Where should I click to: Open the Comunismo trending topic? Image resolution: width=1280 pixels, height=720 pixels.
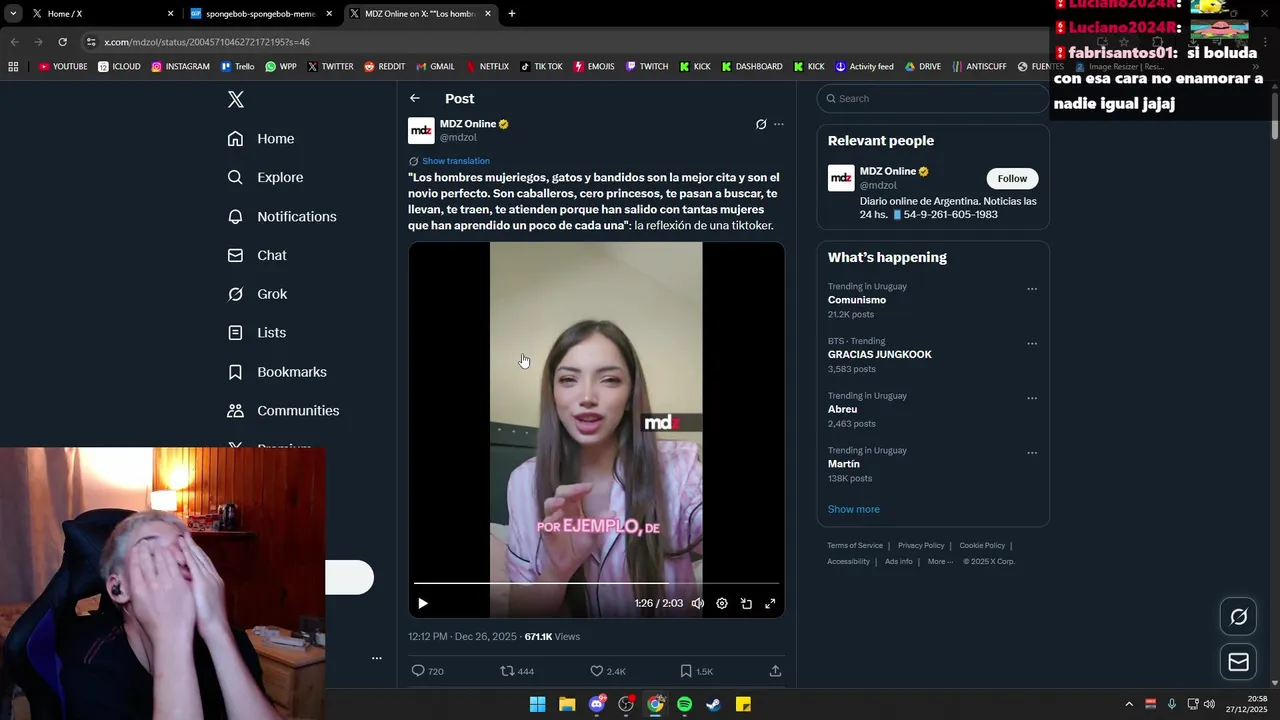tap(857, 300)
